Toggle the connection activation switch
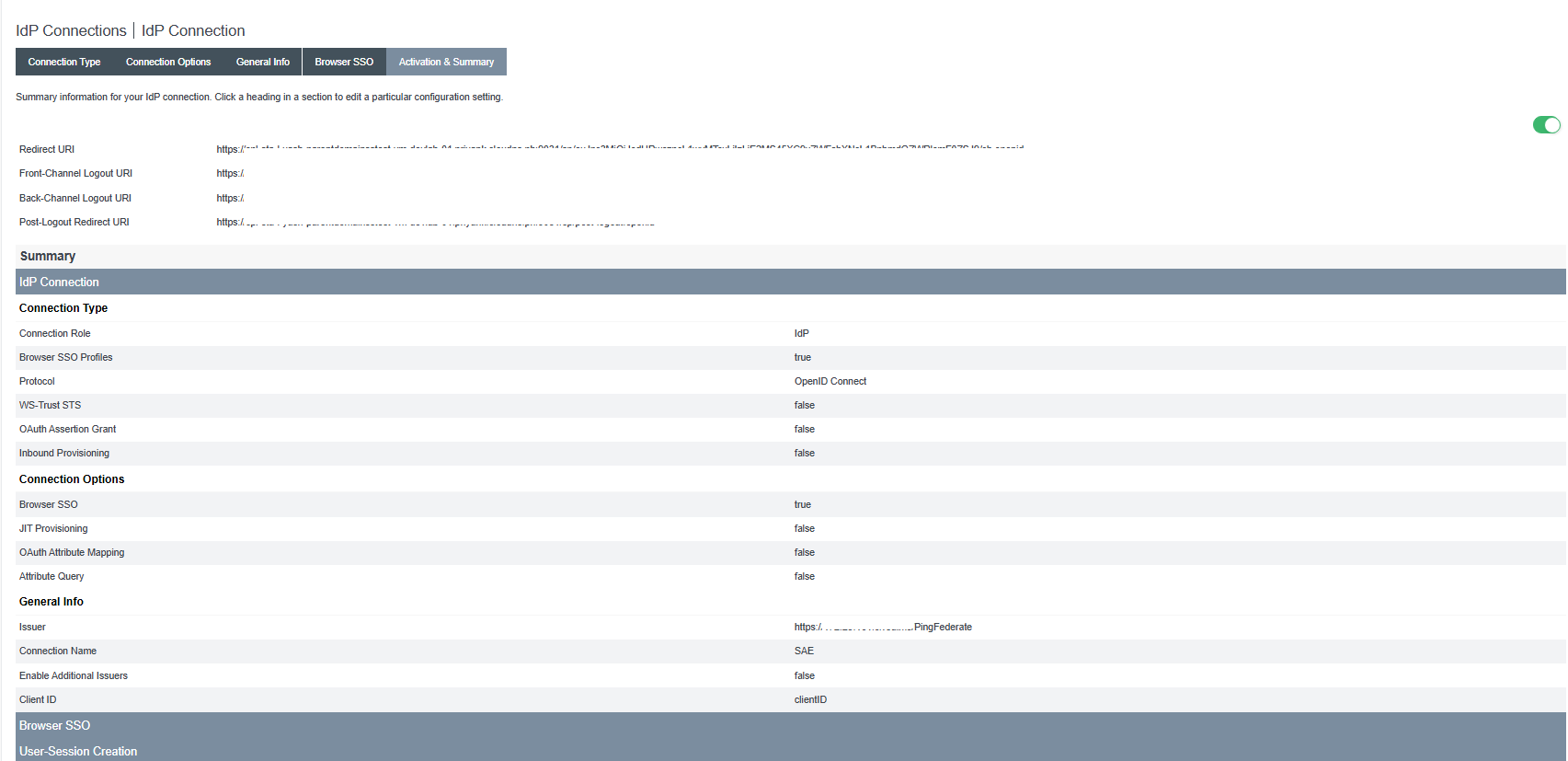The height and width of the screenshot is (761, 1568). click(x=1546, y=125)
